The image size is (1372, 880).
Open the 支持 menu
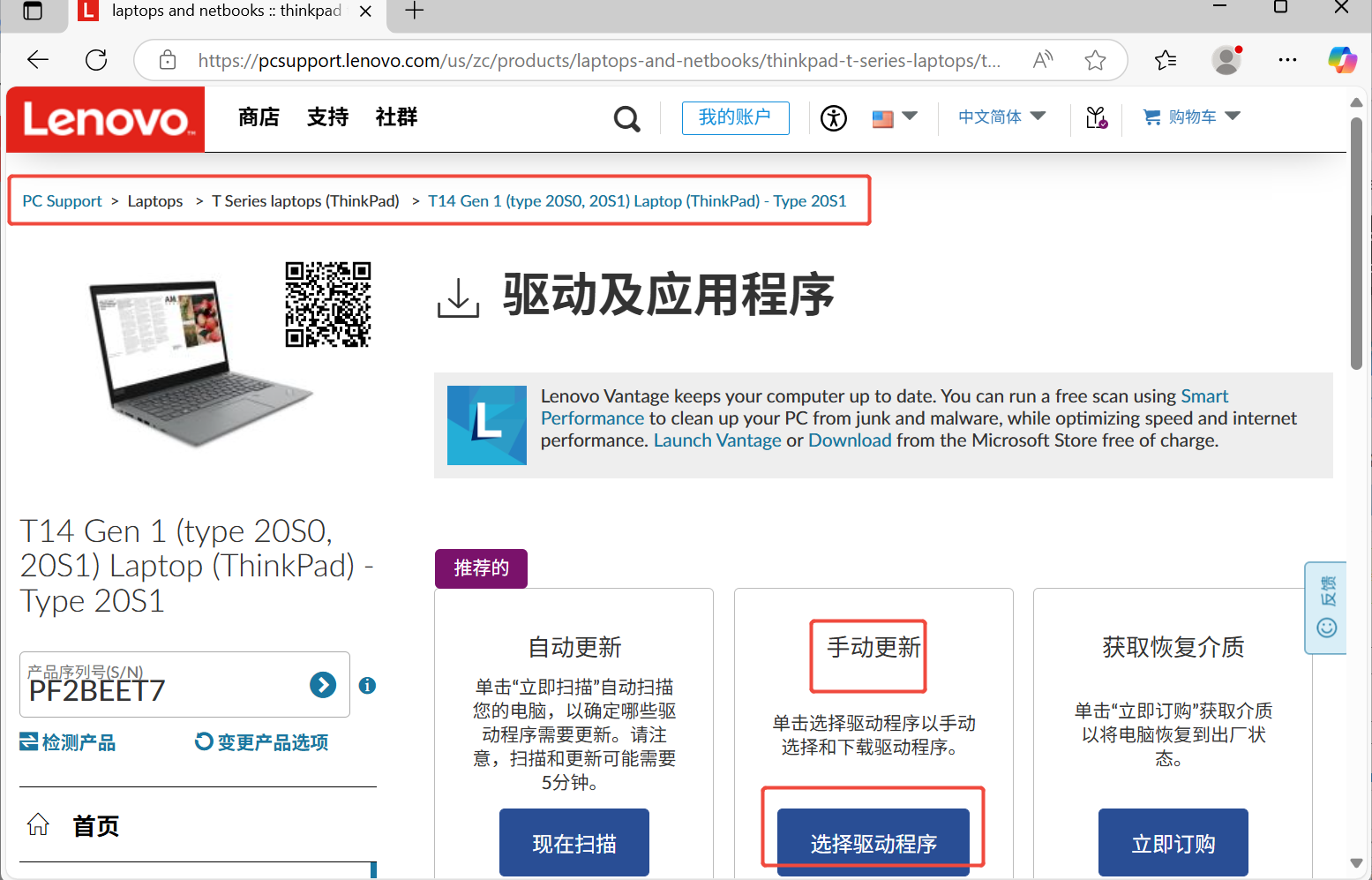(x=327, y=117)
